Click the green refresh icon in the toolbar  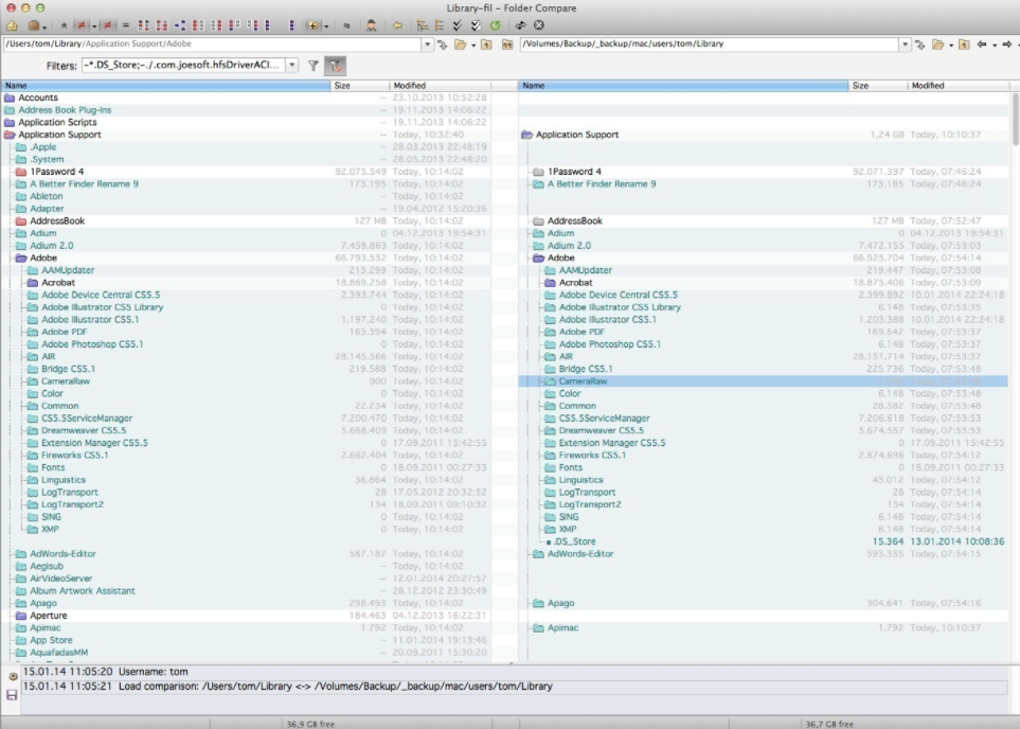click(x=495, y=25)
